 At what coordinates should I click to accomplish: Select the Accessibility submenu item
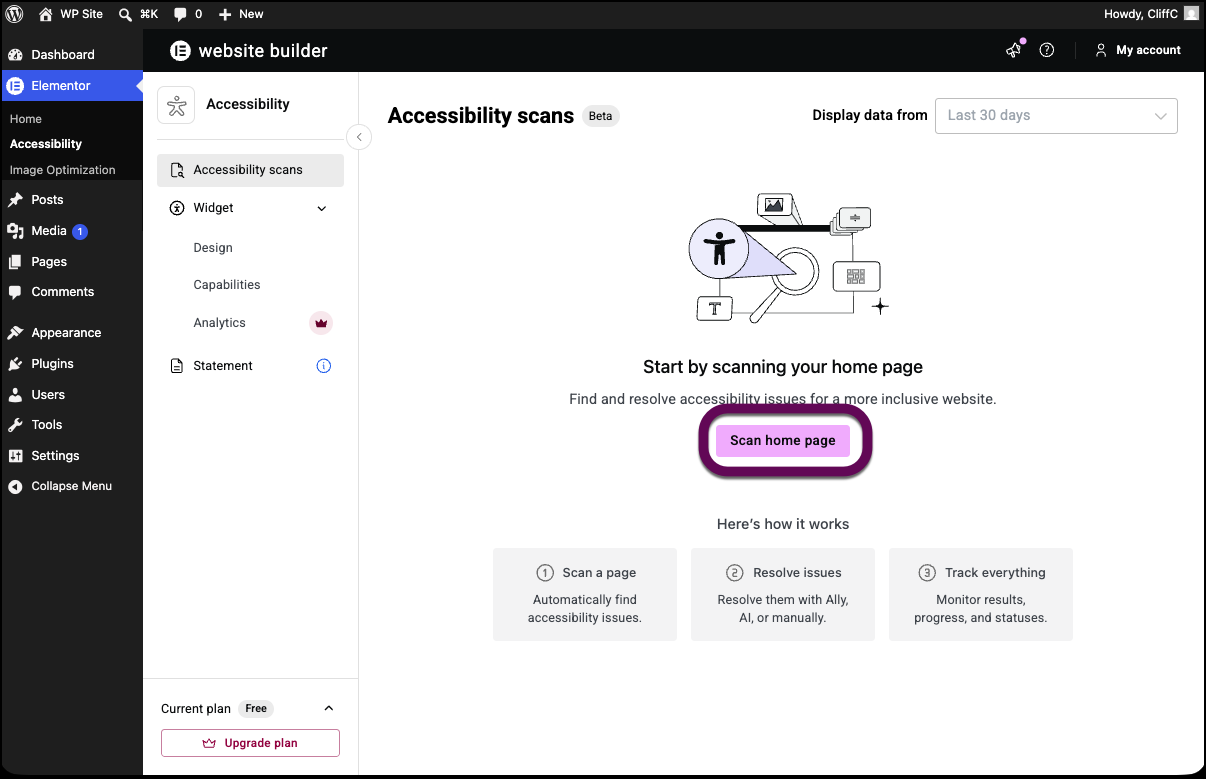click(46, 144)
